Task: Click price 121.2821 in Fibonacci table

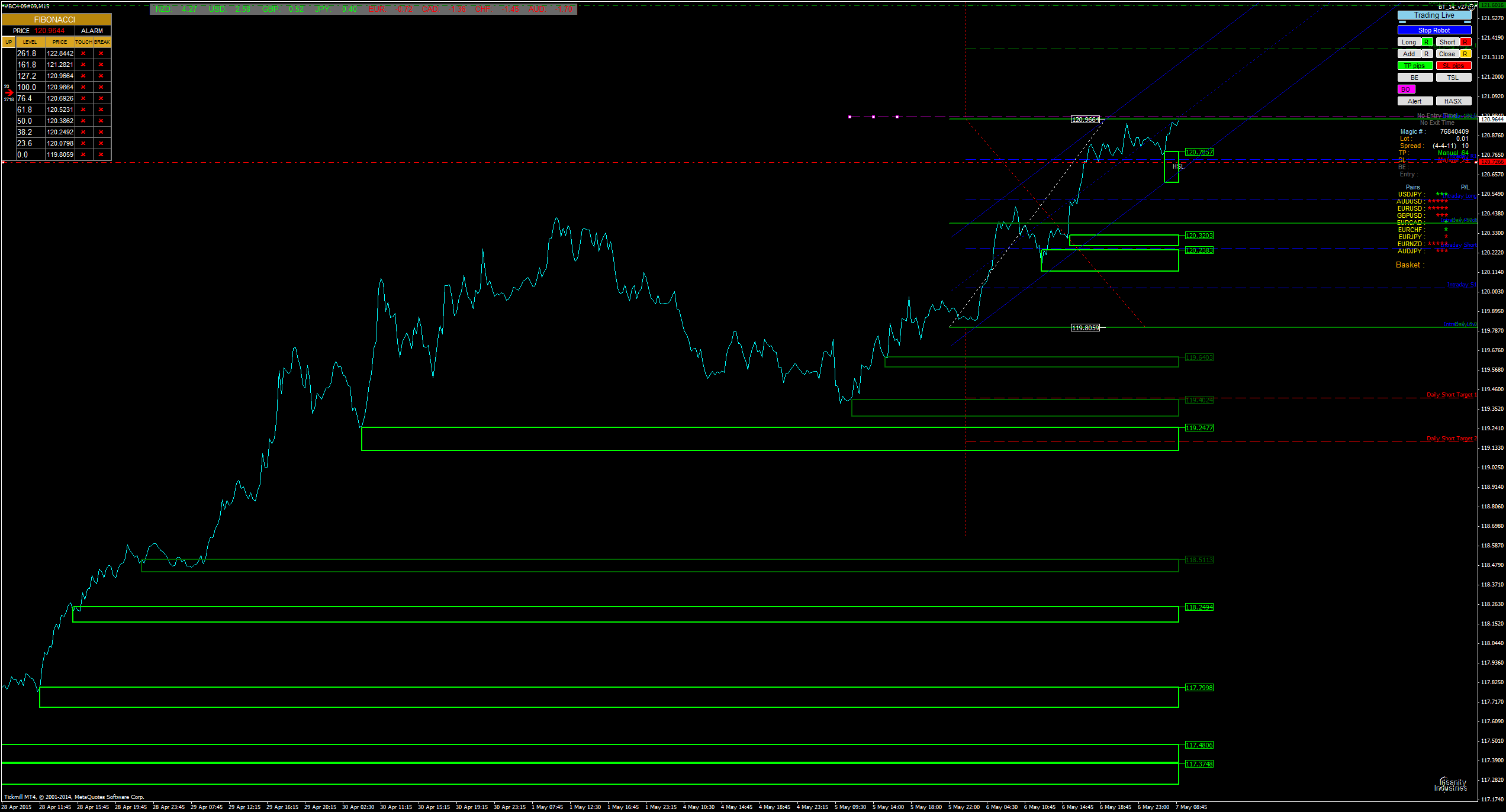Action: 60,65
